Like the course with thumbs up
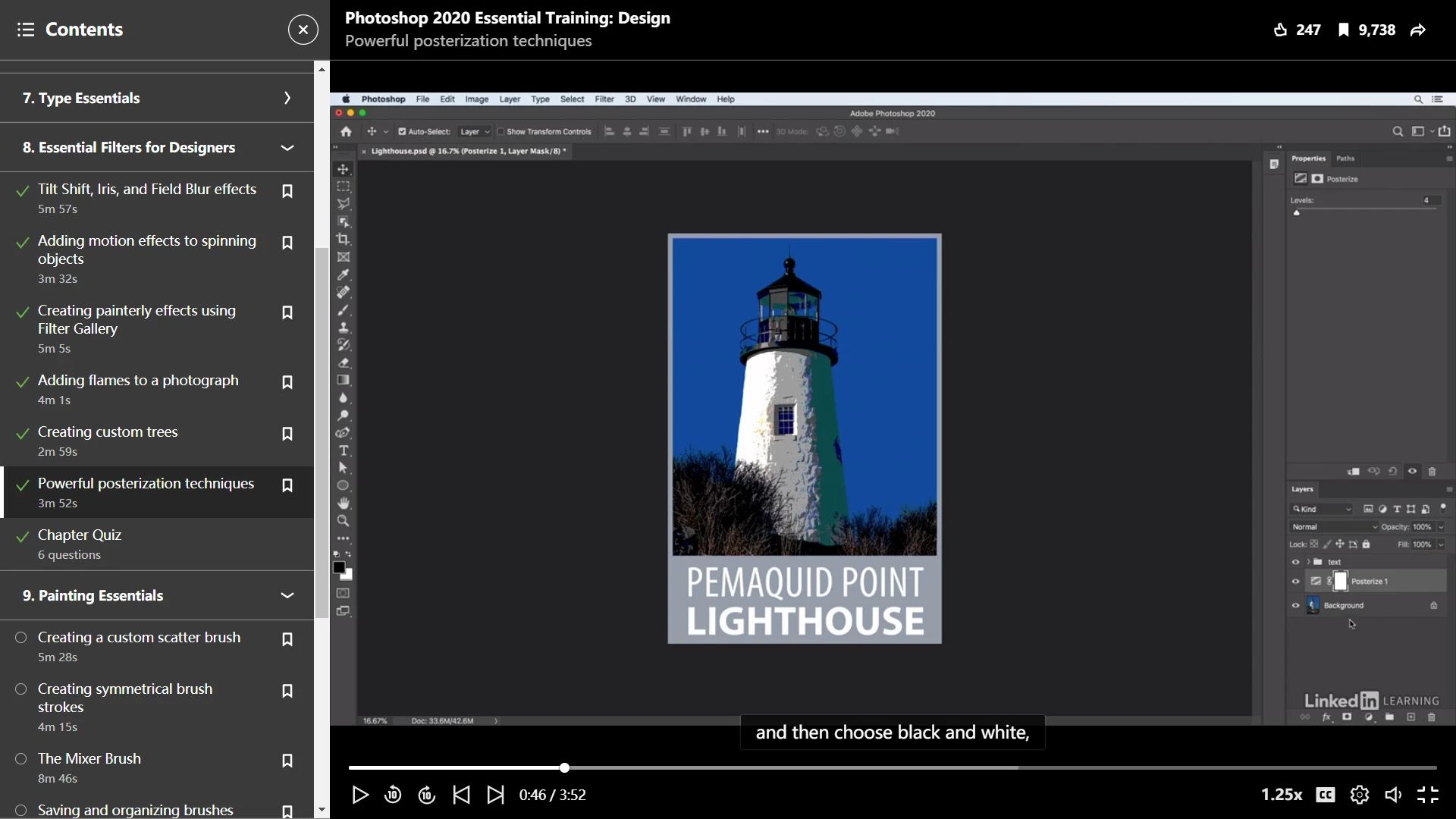The height and width of the screenshot is (819, 1456). tap(1281, 30)
